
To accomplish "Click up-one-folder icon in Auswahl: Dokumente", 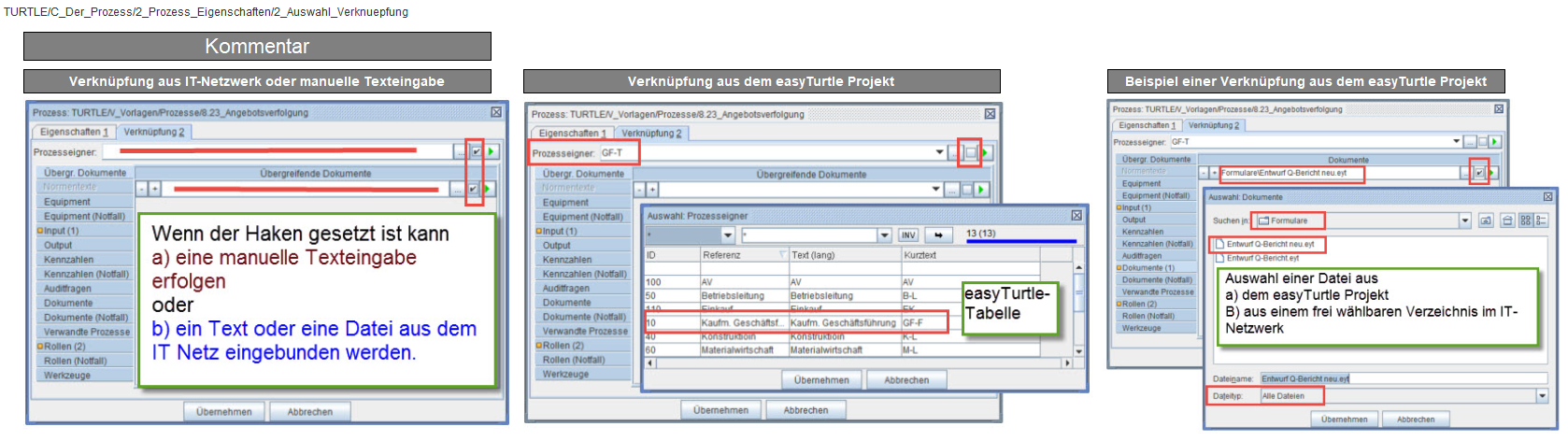I will pyautogui.click(x=1487, y=221).
